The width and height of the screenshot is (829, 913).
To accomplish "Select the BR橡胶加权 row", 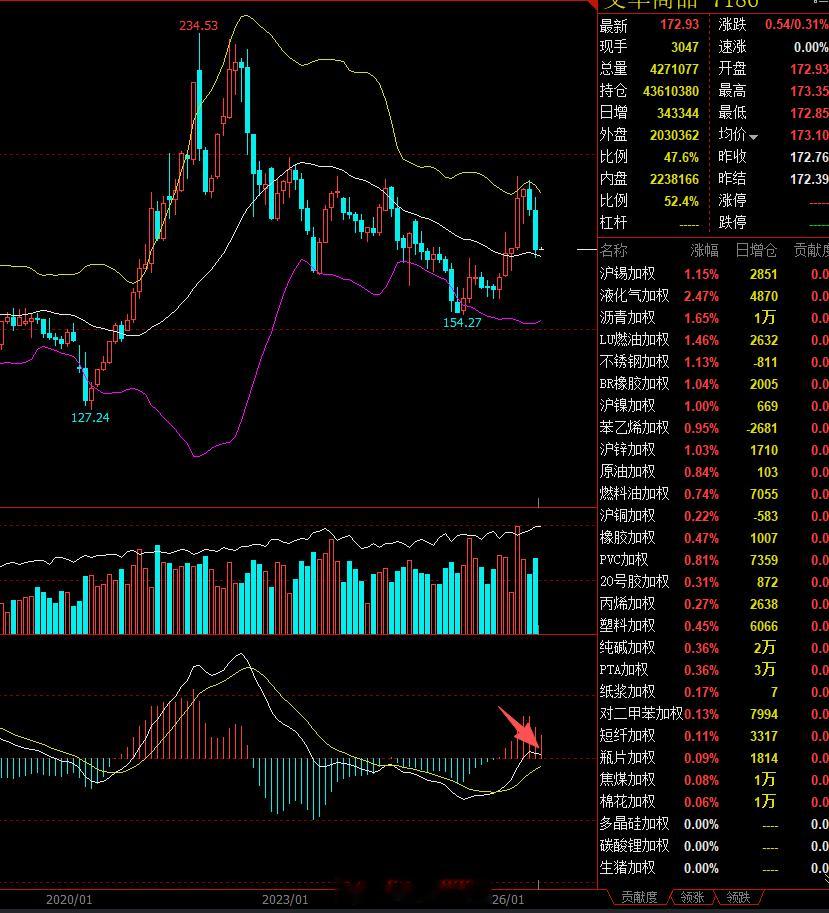I will (714, 384).
